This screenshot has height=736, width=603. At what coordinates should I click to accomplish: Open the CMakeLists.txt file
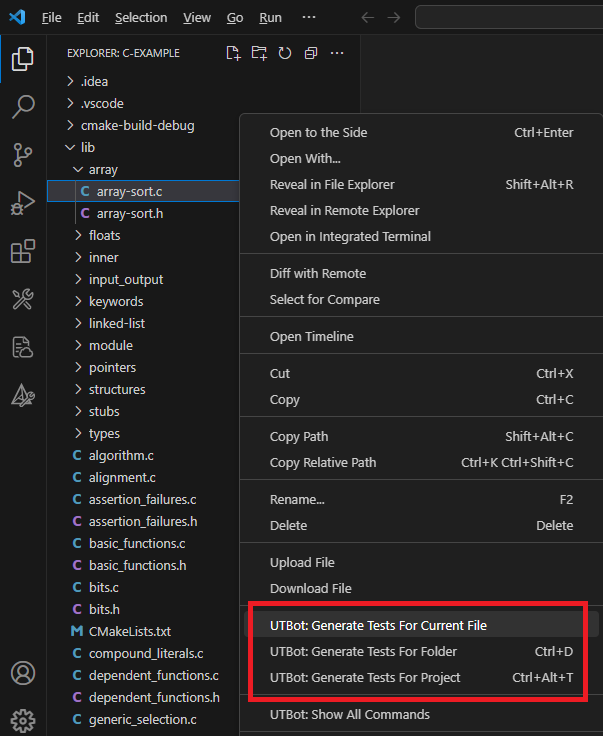129,631
